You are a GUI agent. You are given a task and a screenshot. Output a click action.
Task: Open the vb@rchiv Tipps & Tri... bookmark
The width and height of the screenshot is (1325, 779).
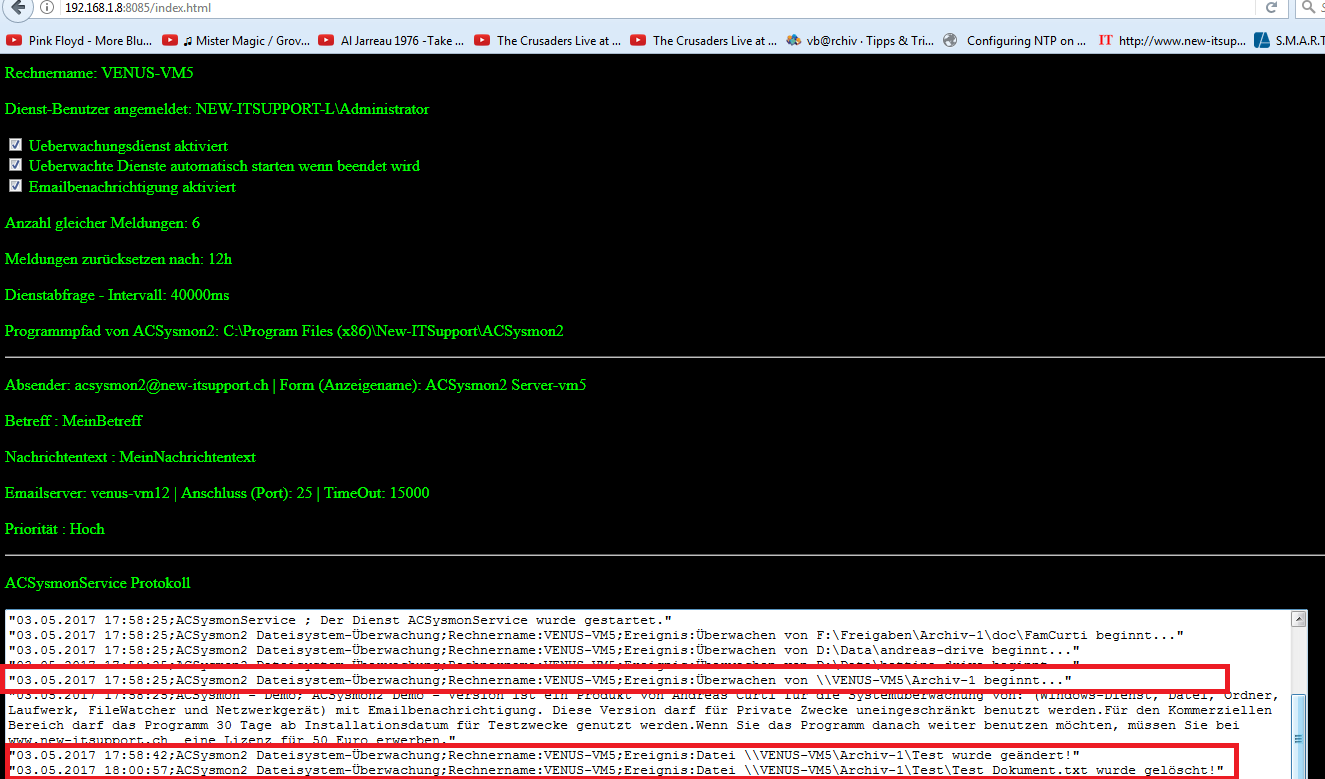[x=860, y=41]
